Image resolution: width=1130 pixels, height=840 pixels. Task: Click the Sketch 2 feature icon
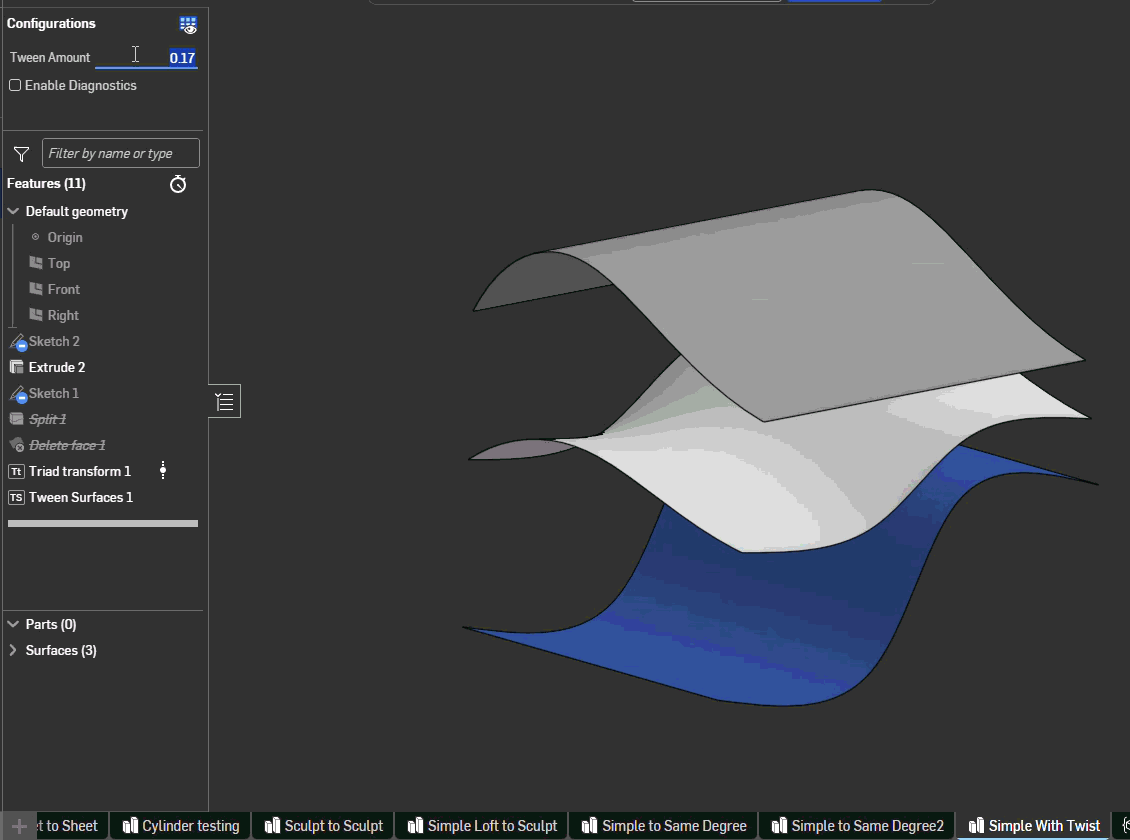[x=16, y=342]
